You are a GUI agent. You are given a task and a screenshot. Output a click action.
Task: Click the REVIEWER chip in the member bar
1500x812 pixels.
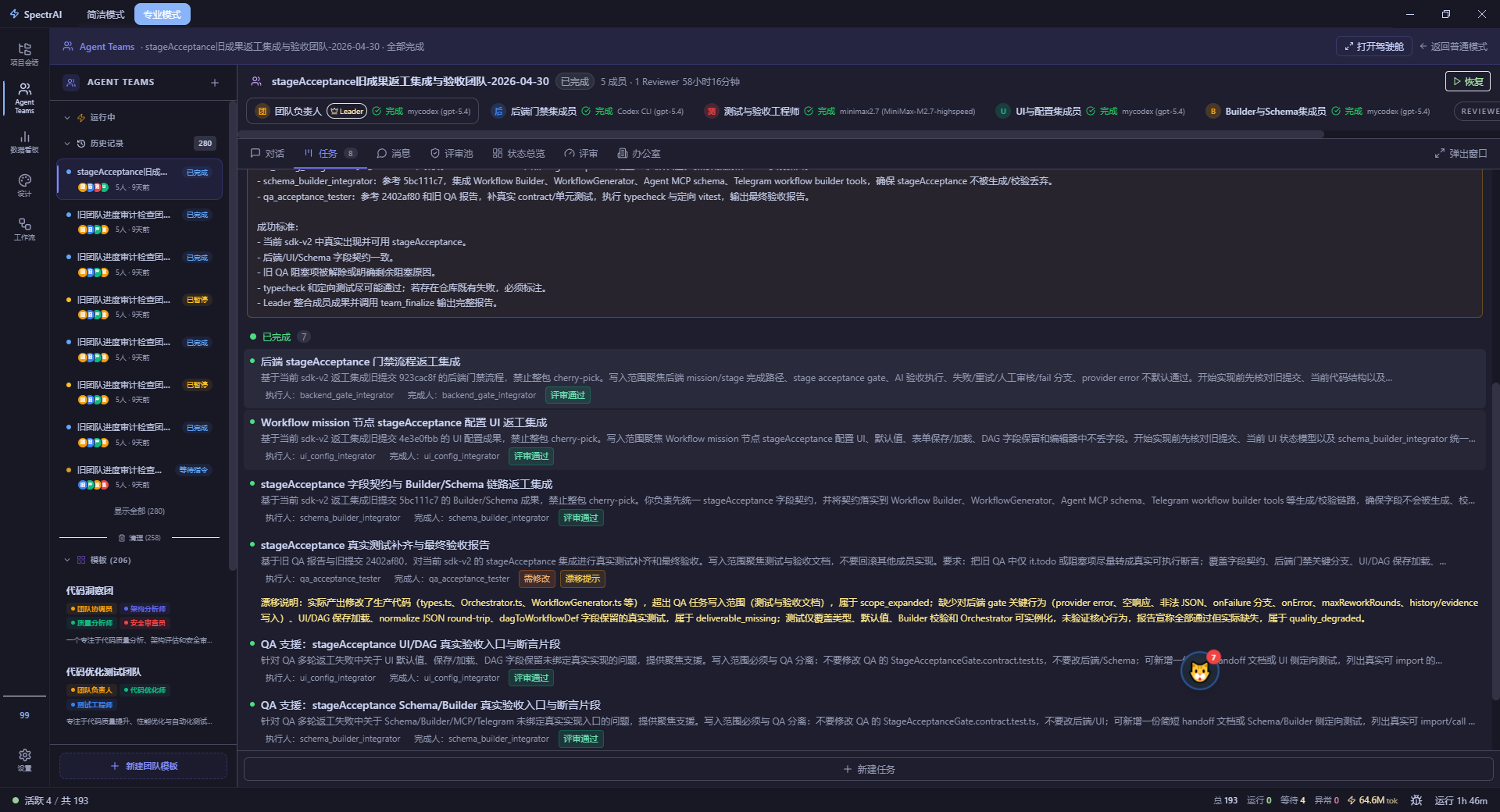pos(1477,111)
